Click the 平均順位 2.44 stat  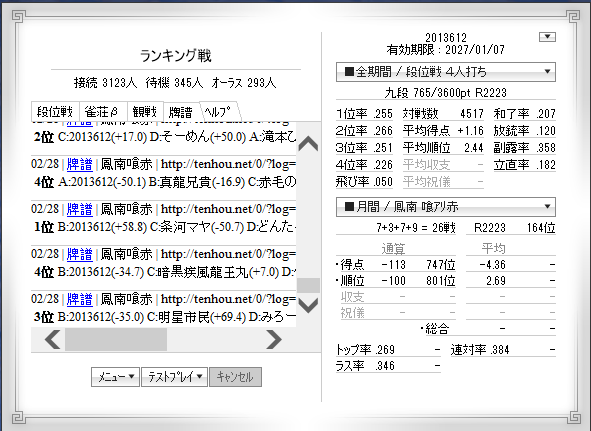pos(443,147)
